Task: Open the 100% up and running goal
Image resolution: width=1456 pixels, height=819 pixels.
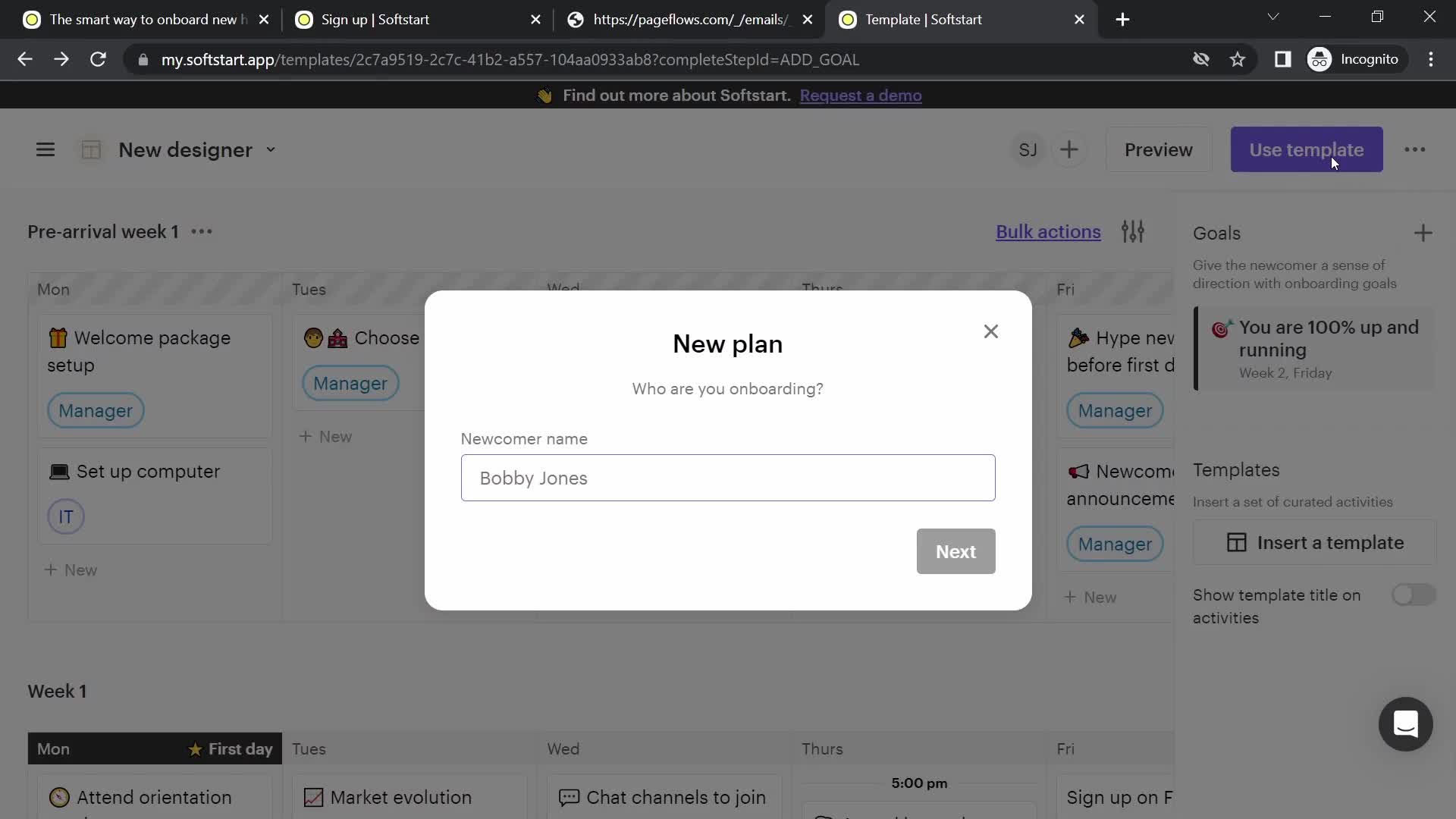Action: pyautogui.click(x=1314, y=349)
